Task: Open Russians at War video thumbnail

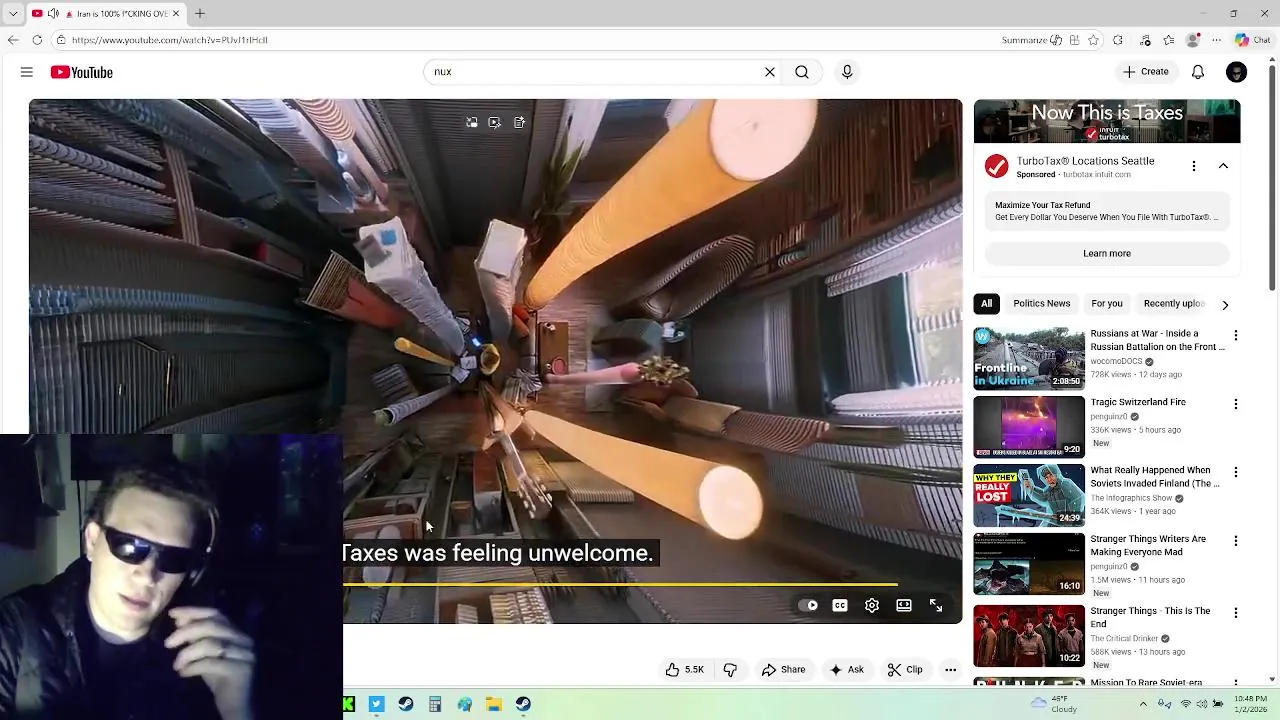Action: tap(1029, 358)
